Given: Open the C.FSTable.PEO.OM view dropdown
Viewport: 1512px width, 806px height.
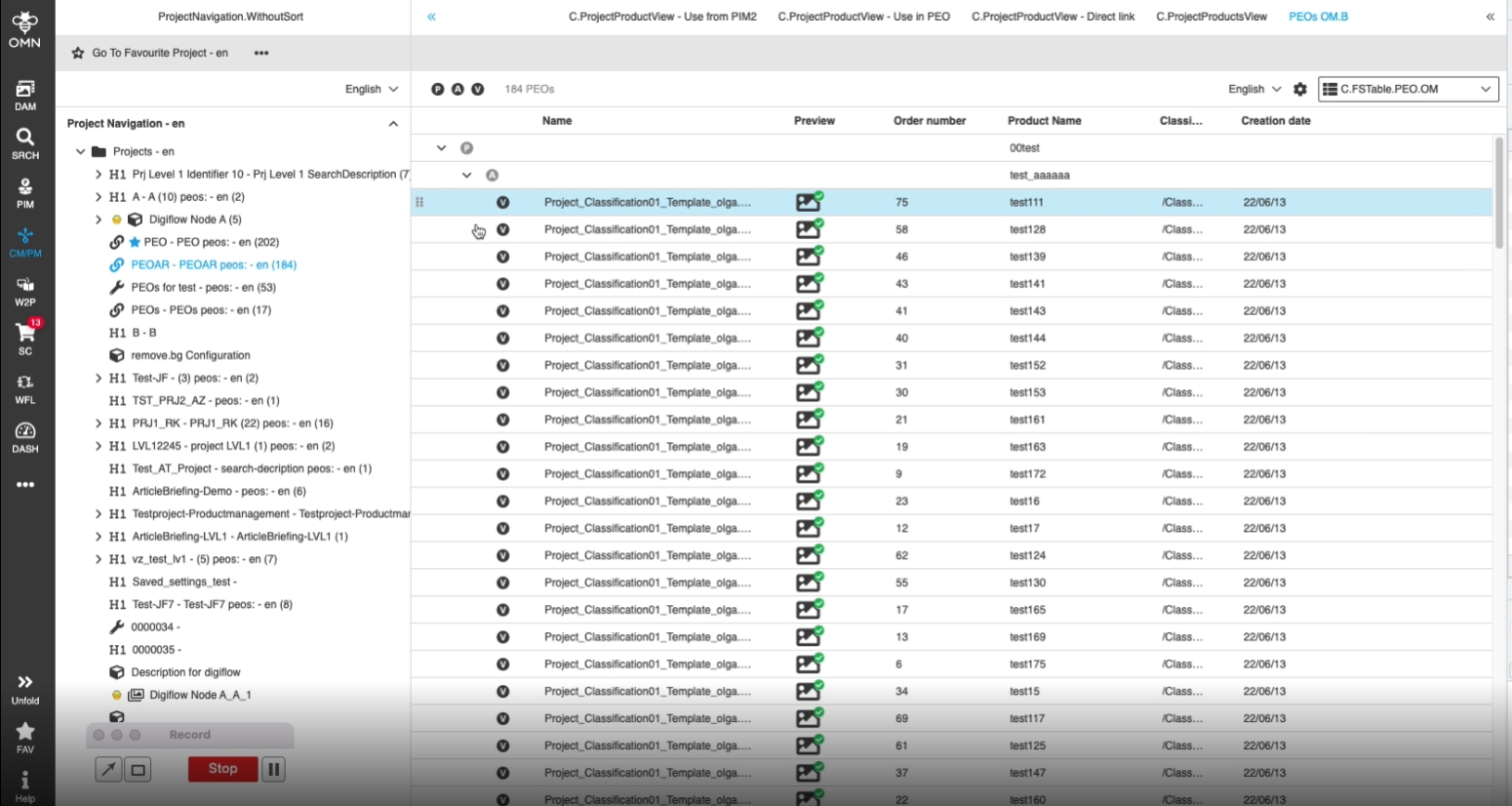Looking at the screenshot, I should click(1408, 89).
